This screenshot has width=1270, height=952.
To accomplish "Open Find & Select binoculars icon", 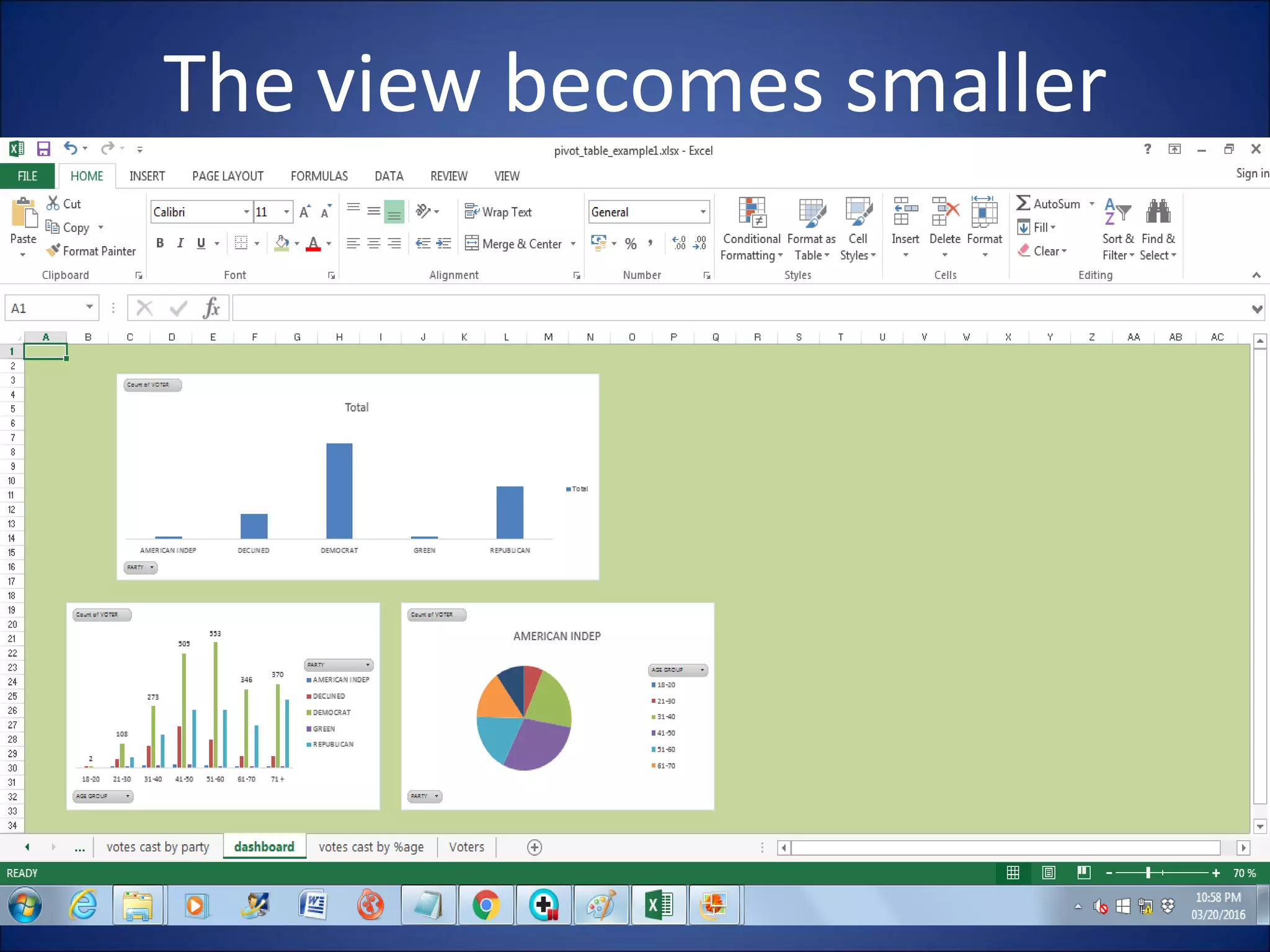I will 1158,213.
